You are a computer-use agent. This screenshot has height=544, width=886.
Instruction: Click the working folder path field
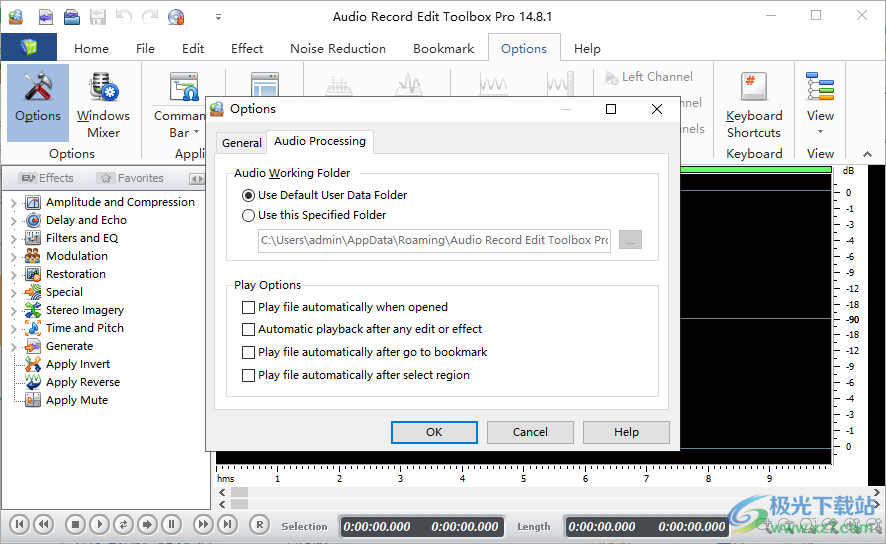(x=434, y=240)
